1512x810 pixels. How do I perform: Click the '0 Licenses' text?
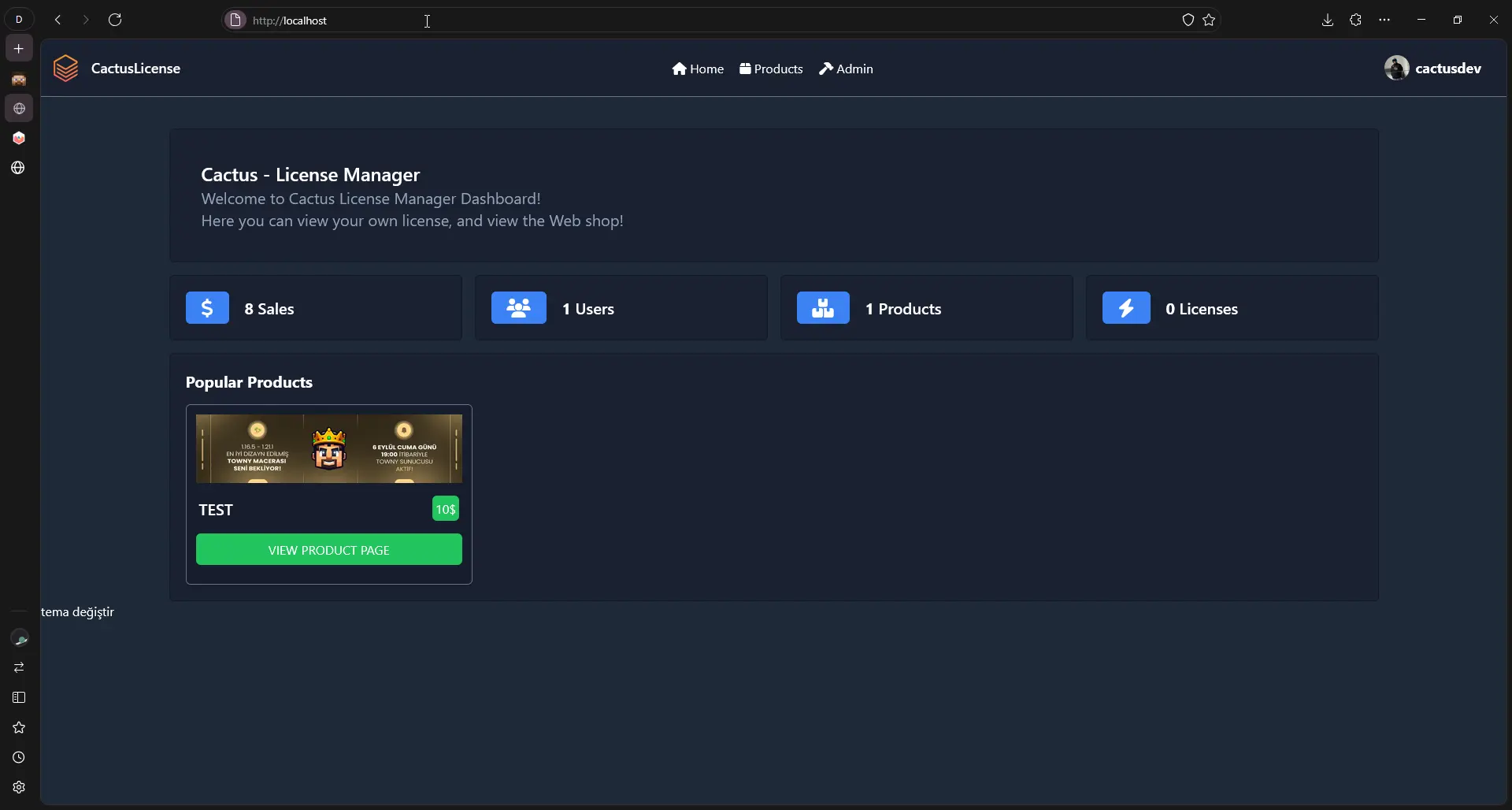(x=1202, y=309)
